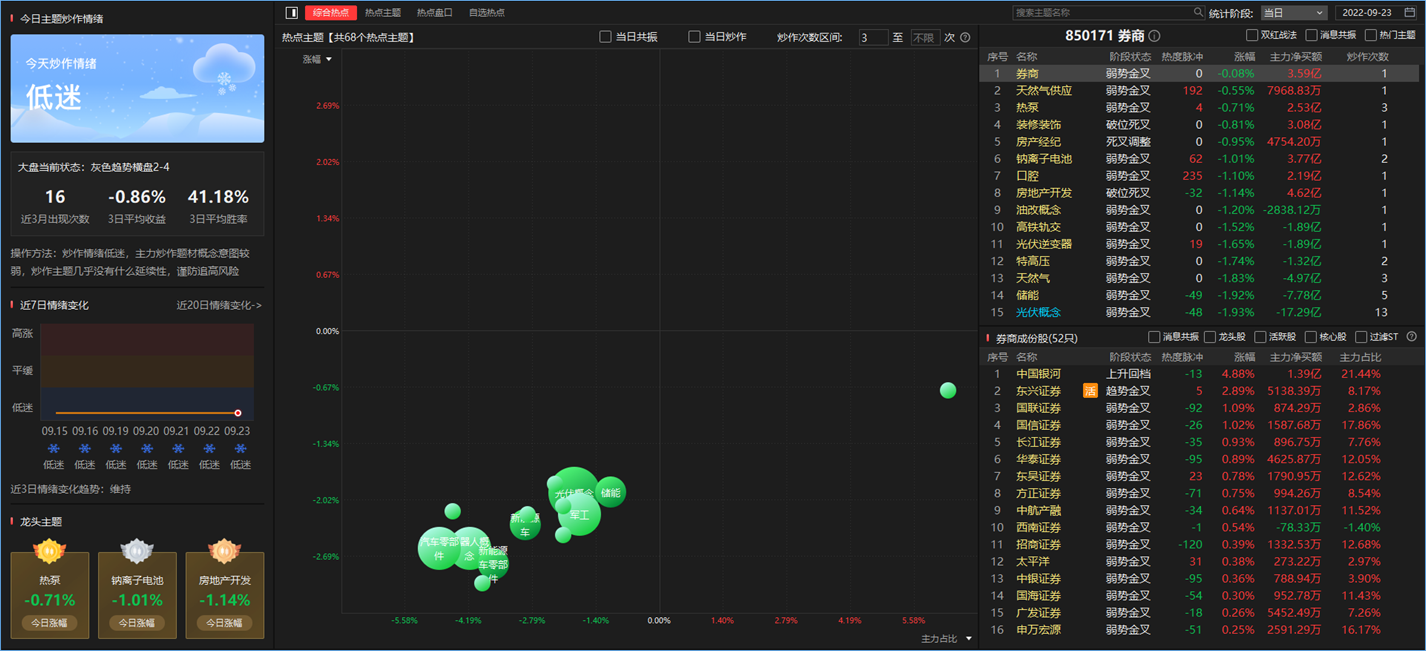Switch to the 自选热点 tab
This screenshot has width=1426, height=651.
click(487, 13)
